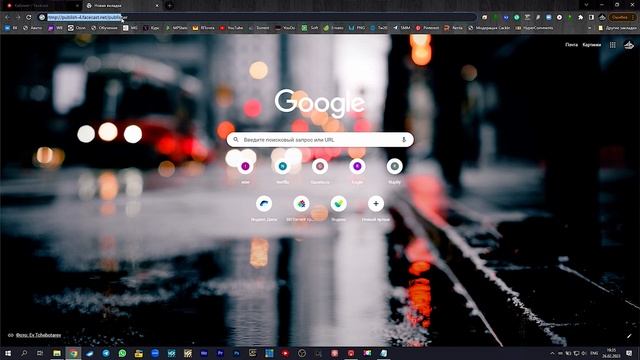Customize this page with pencil icon

click(x=629, y=336)
